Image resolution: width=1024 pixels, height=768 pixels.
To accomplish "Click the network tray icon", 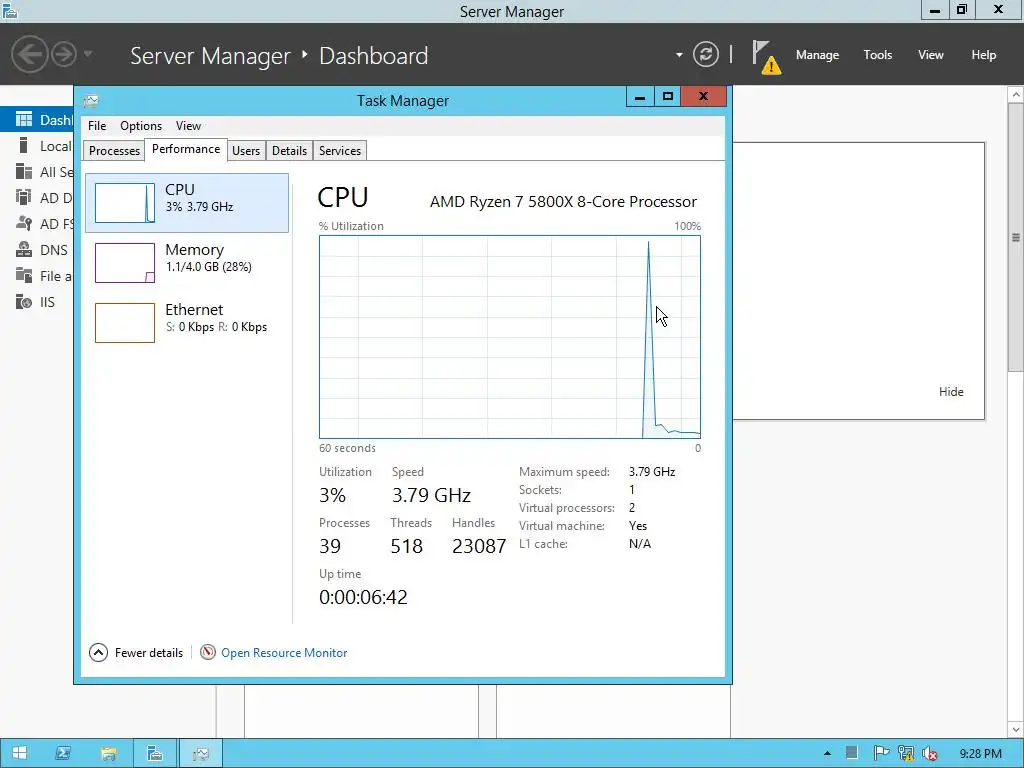I will point(906,754).
